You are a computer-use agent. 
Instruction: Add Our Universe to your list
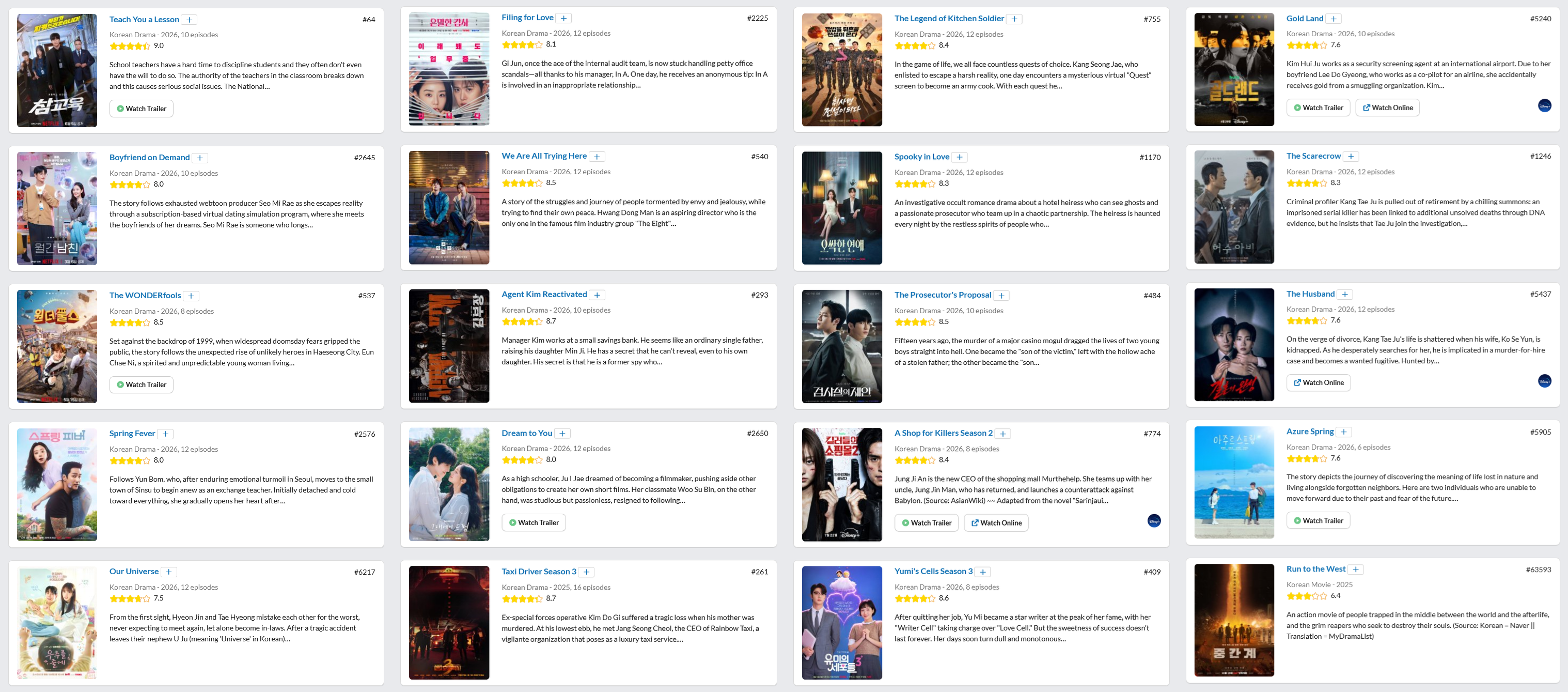[x=169, y=573]
